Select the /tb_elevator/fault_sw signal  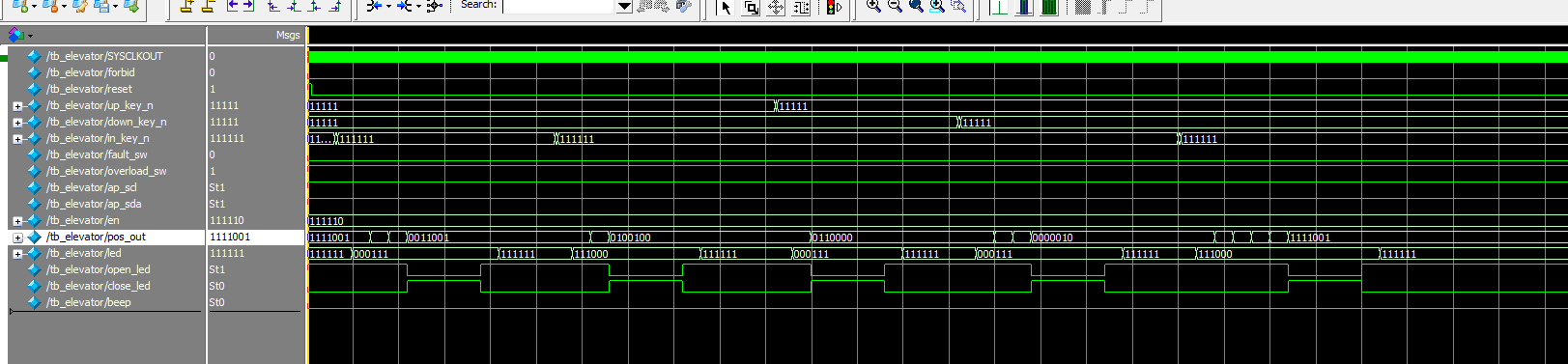97,154
